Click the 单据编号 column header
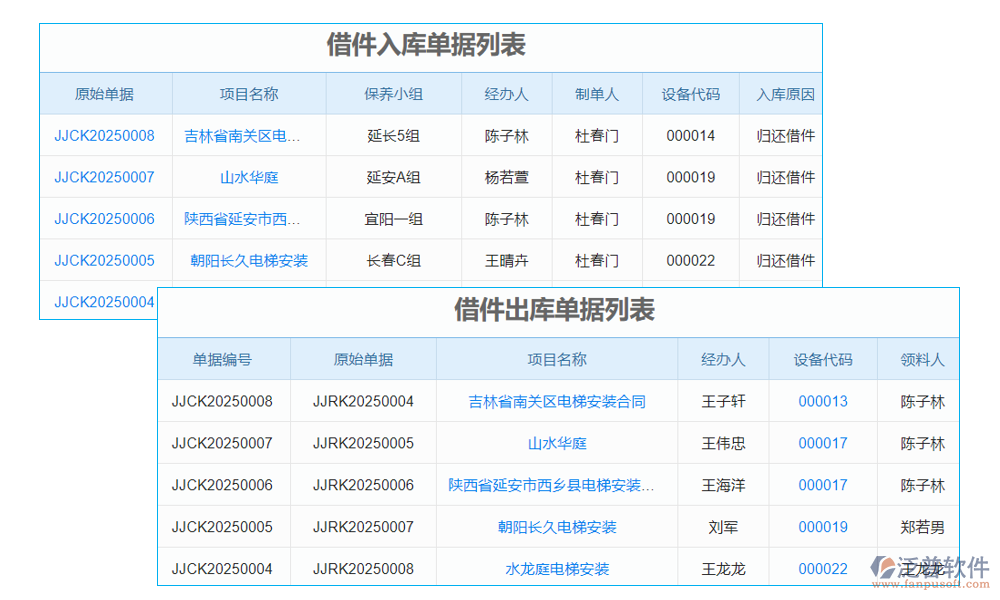The width and height of the screenshot is (1000, 600). [222, 360]
